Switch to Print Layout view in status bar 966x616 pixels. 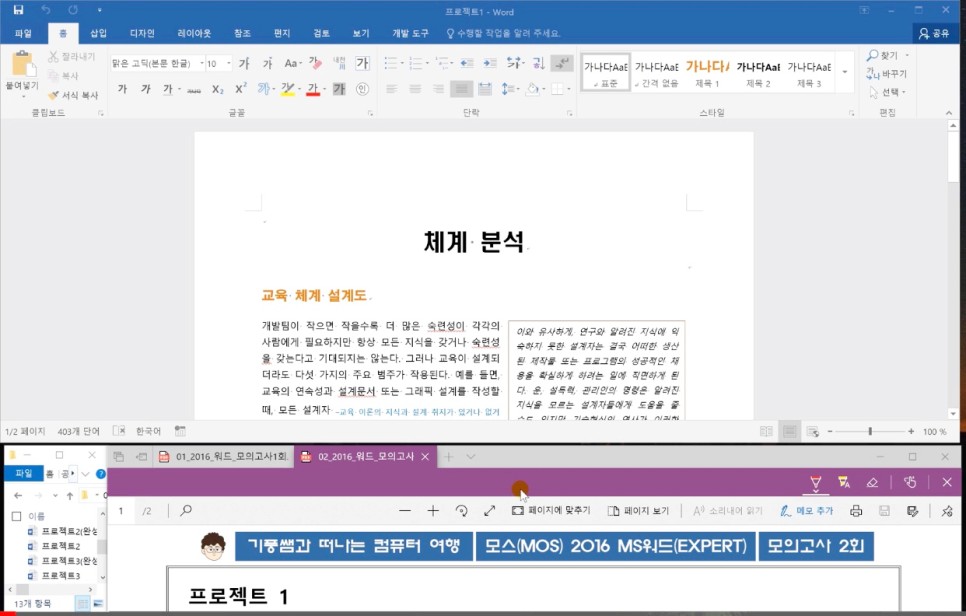pyautogui.click(x=789, y=431)
